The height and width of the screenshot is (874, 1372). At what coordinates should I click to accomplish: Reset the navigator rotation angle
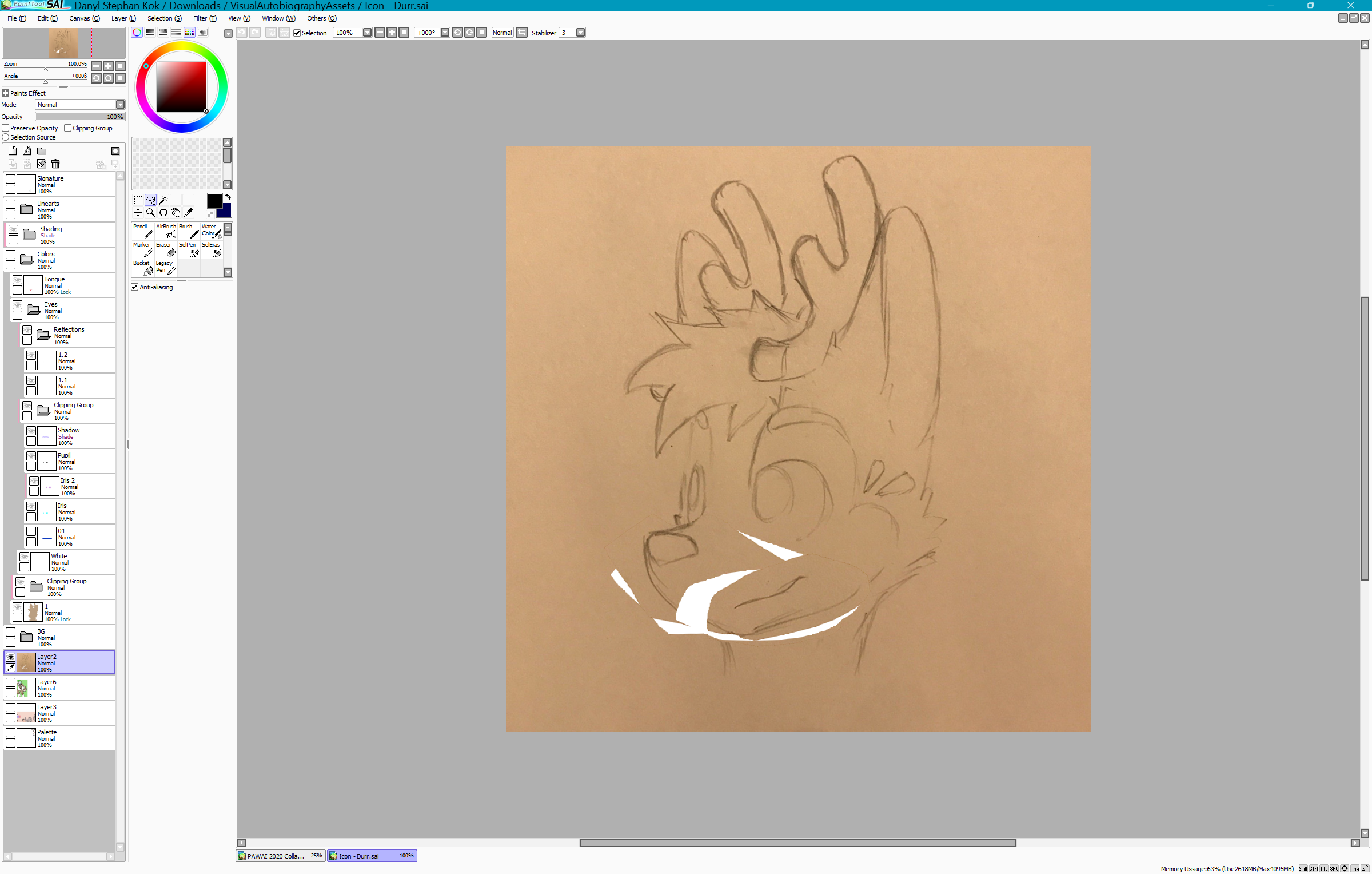[x=121, y=78]
